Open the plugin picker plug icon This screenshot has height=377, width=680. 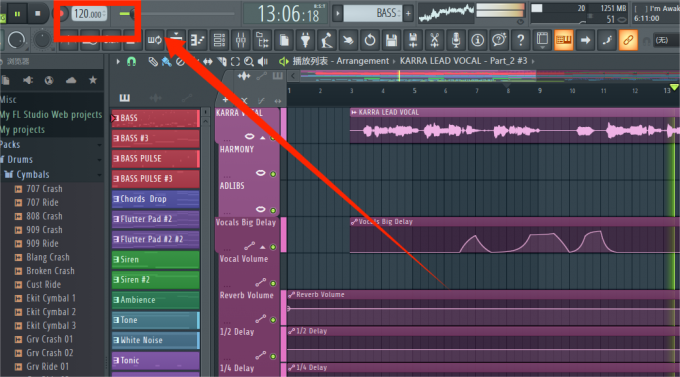coord(305,41)
